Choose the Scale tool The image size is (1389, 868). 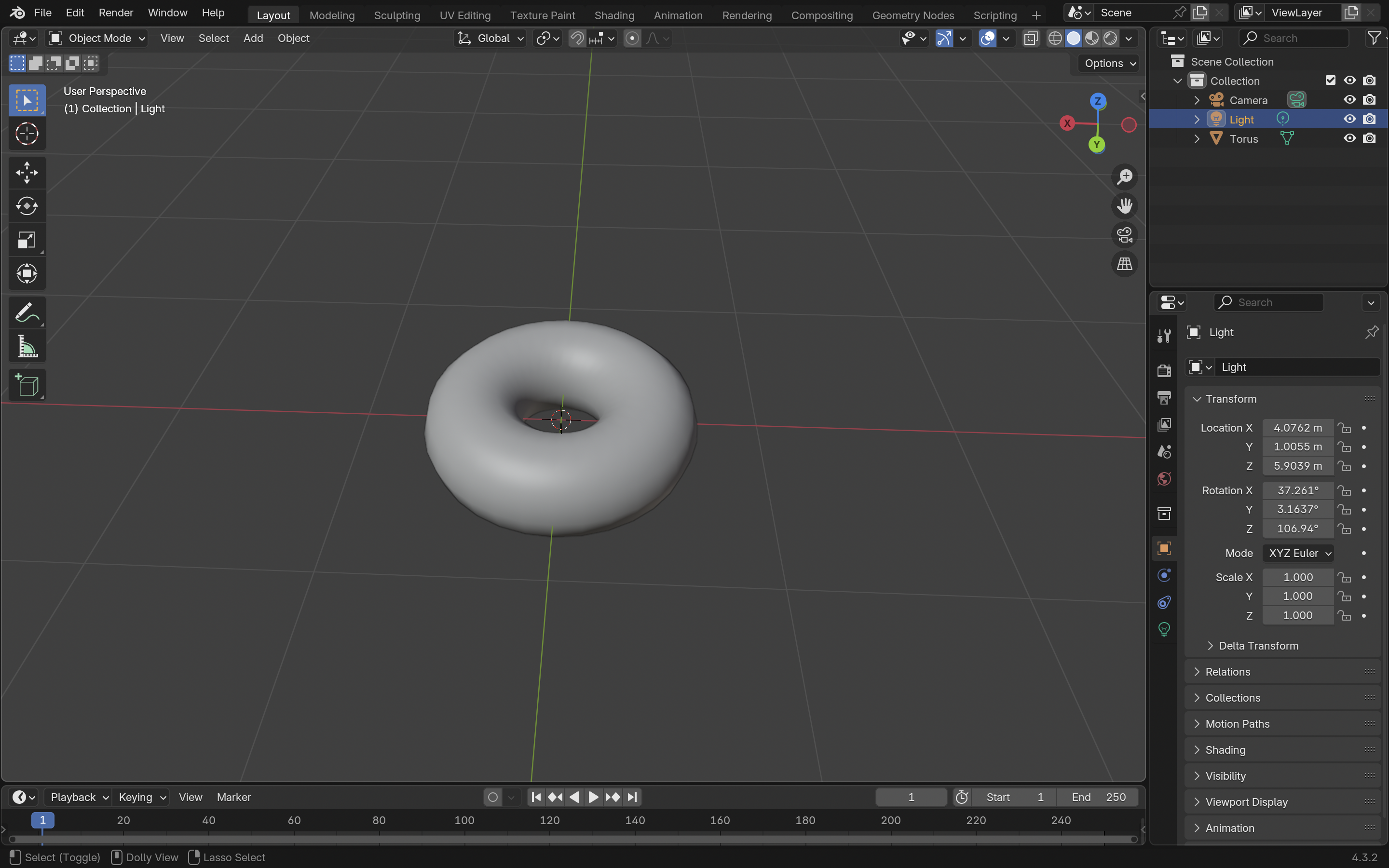tap(27, 240)
